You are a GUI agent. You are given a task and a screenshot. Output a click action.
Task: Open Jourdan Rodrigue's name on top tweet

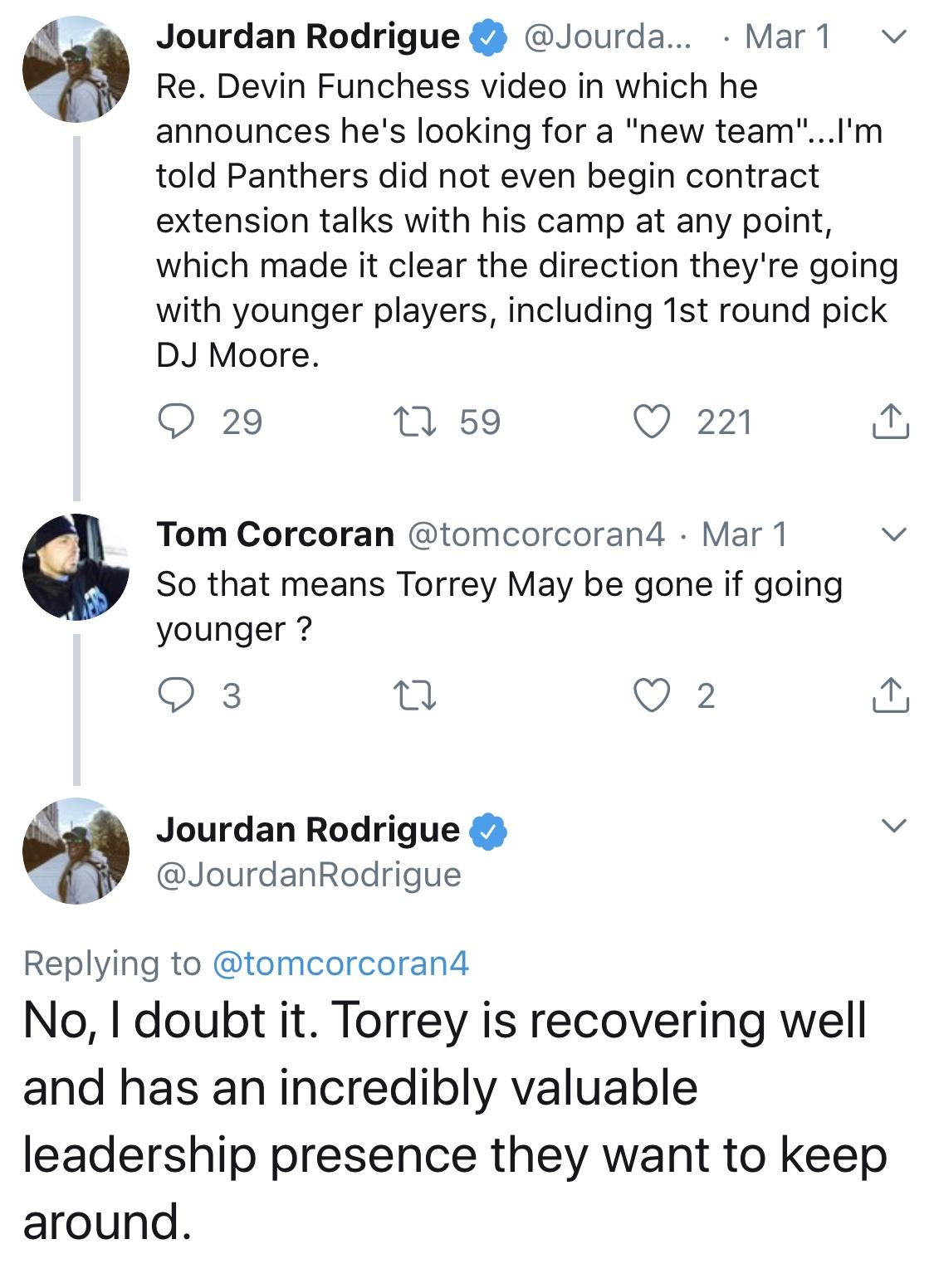308,36
